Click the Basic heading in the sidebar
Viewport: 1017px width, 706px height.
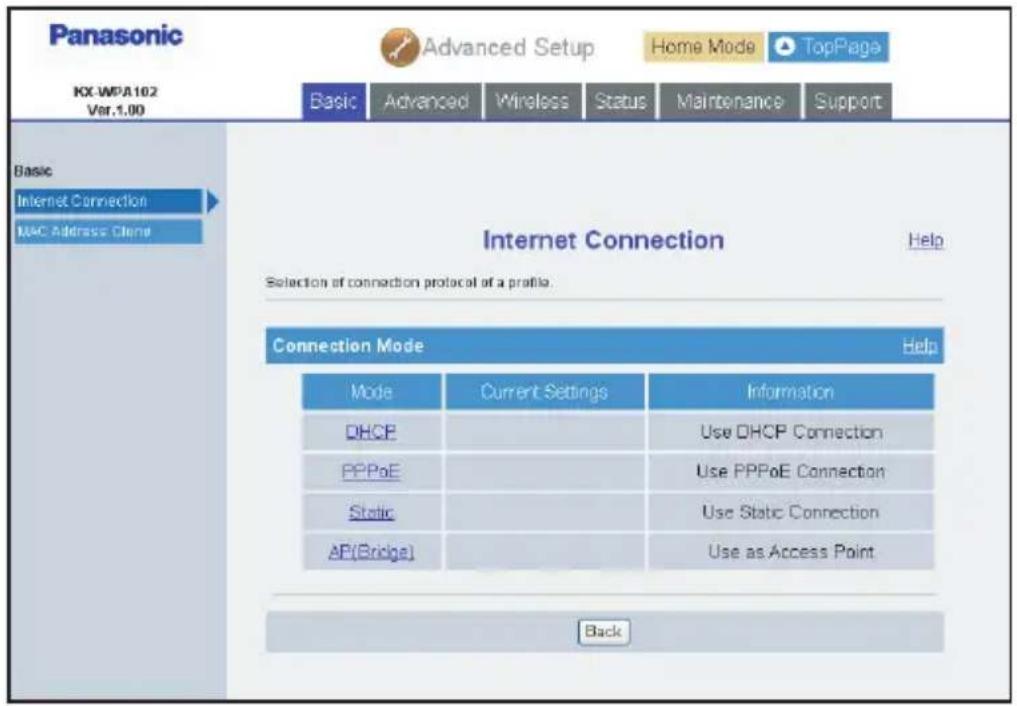tap(33, 171)
